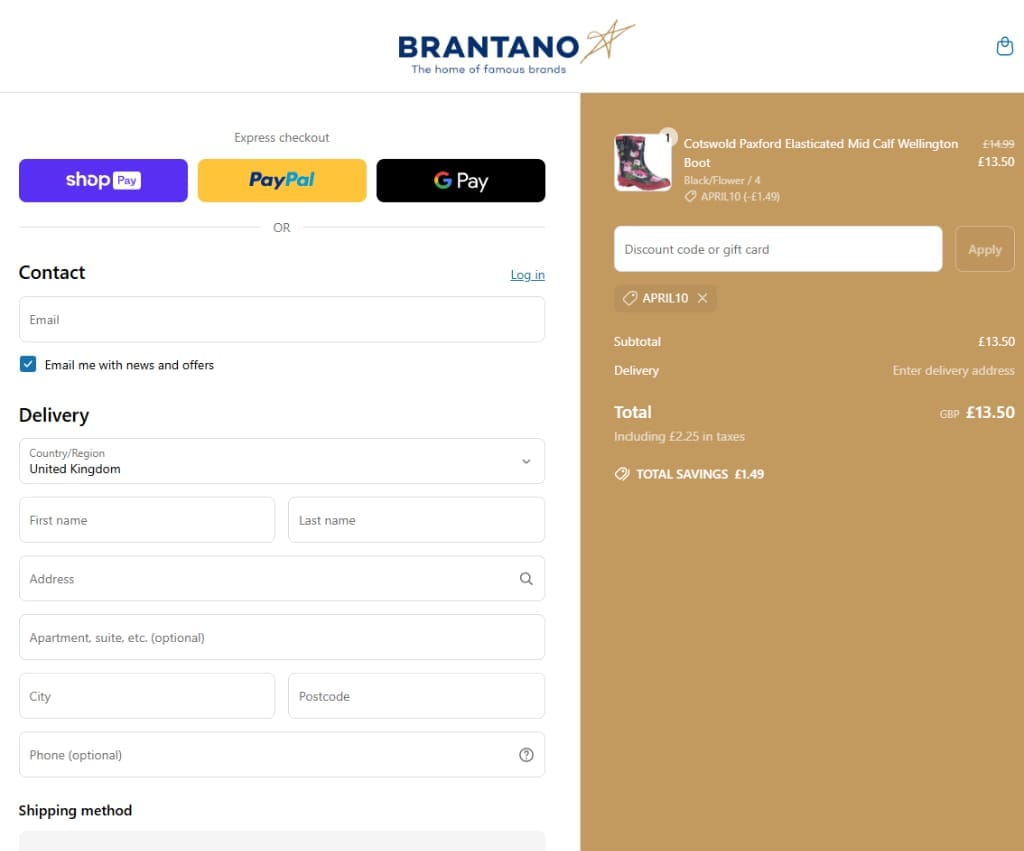This screenshot has width=1024, height=851.
Task: Click the APRIL10 (-£1.49) line discount text
Action: pyautogui.click(x=740, y=197)
